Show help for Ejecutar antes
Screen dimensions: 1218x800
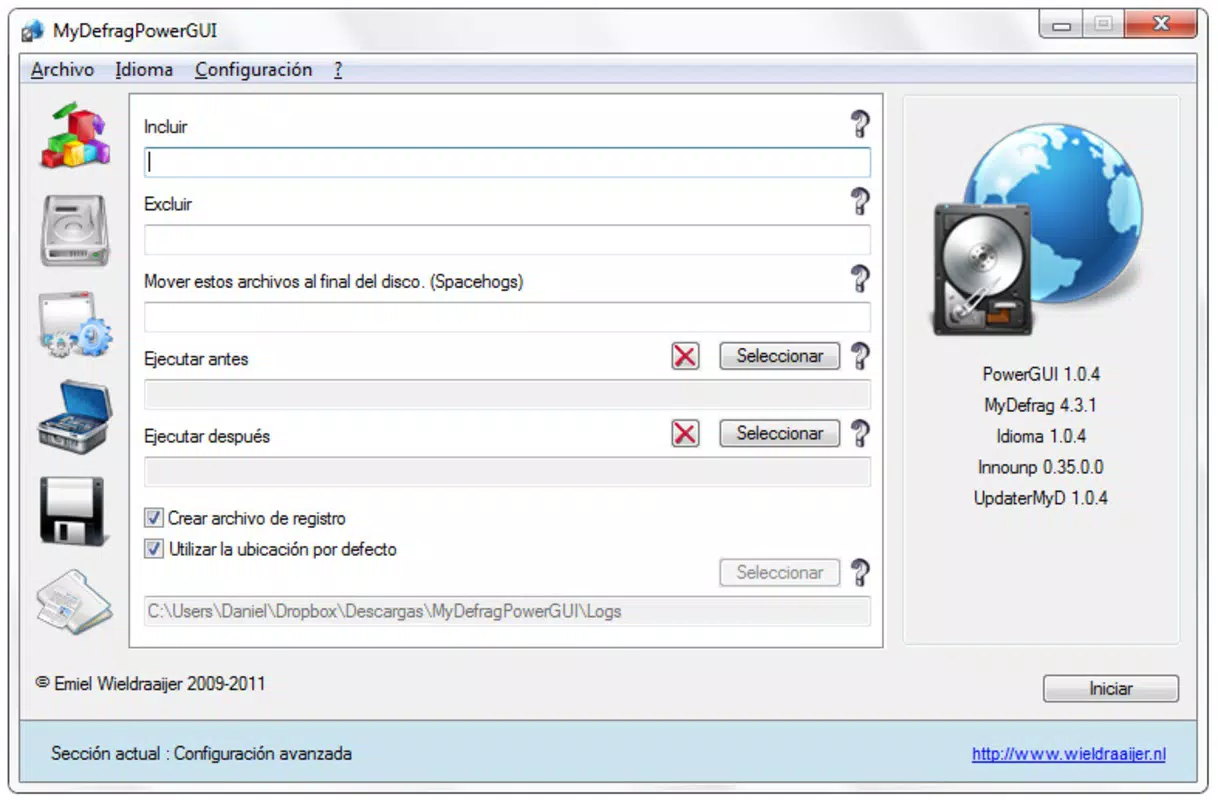point(859,356)
